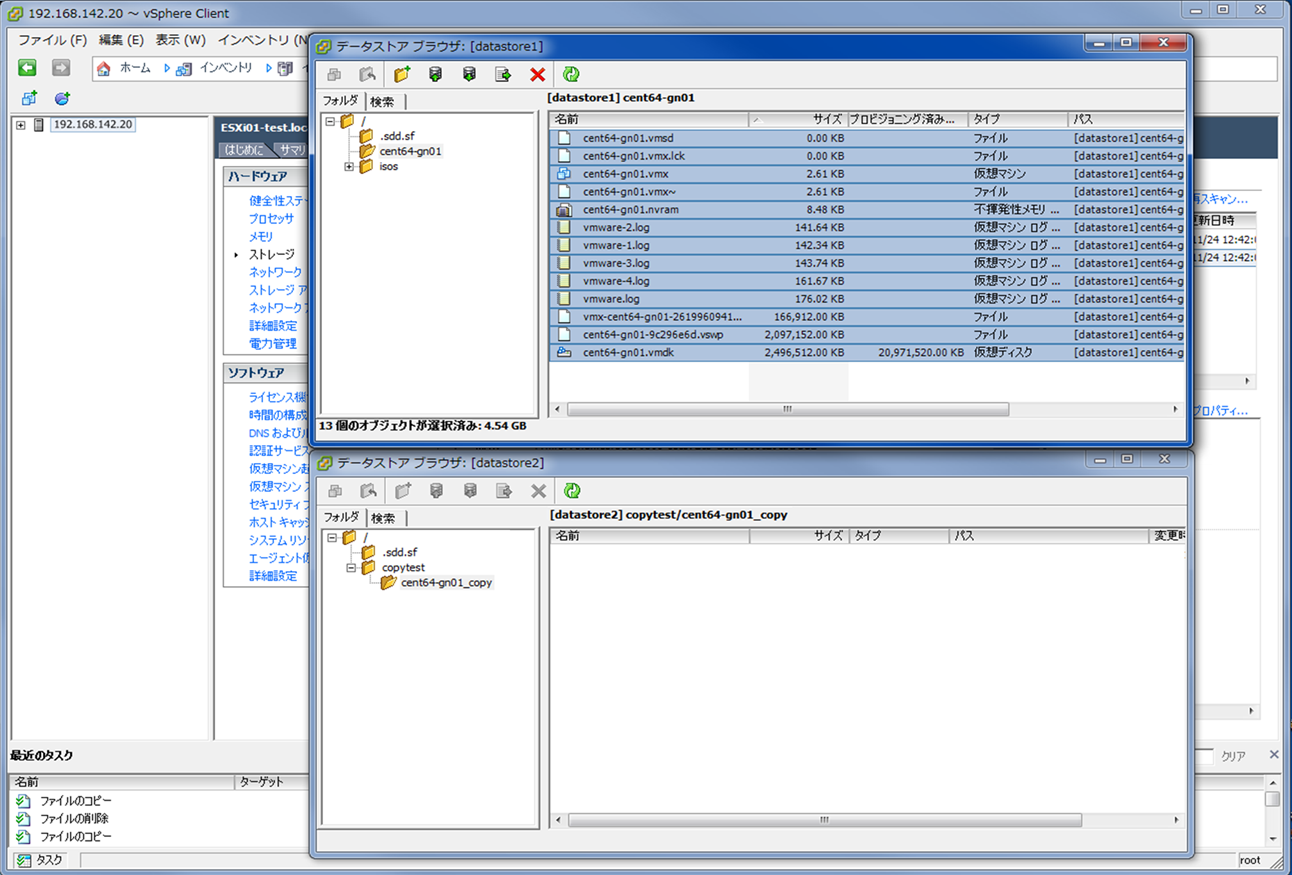Click red delete icon in datastore1 browser
Viewport: 1292px width, 875px height.
click(537, 74)
